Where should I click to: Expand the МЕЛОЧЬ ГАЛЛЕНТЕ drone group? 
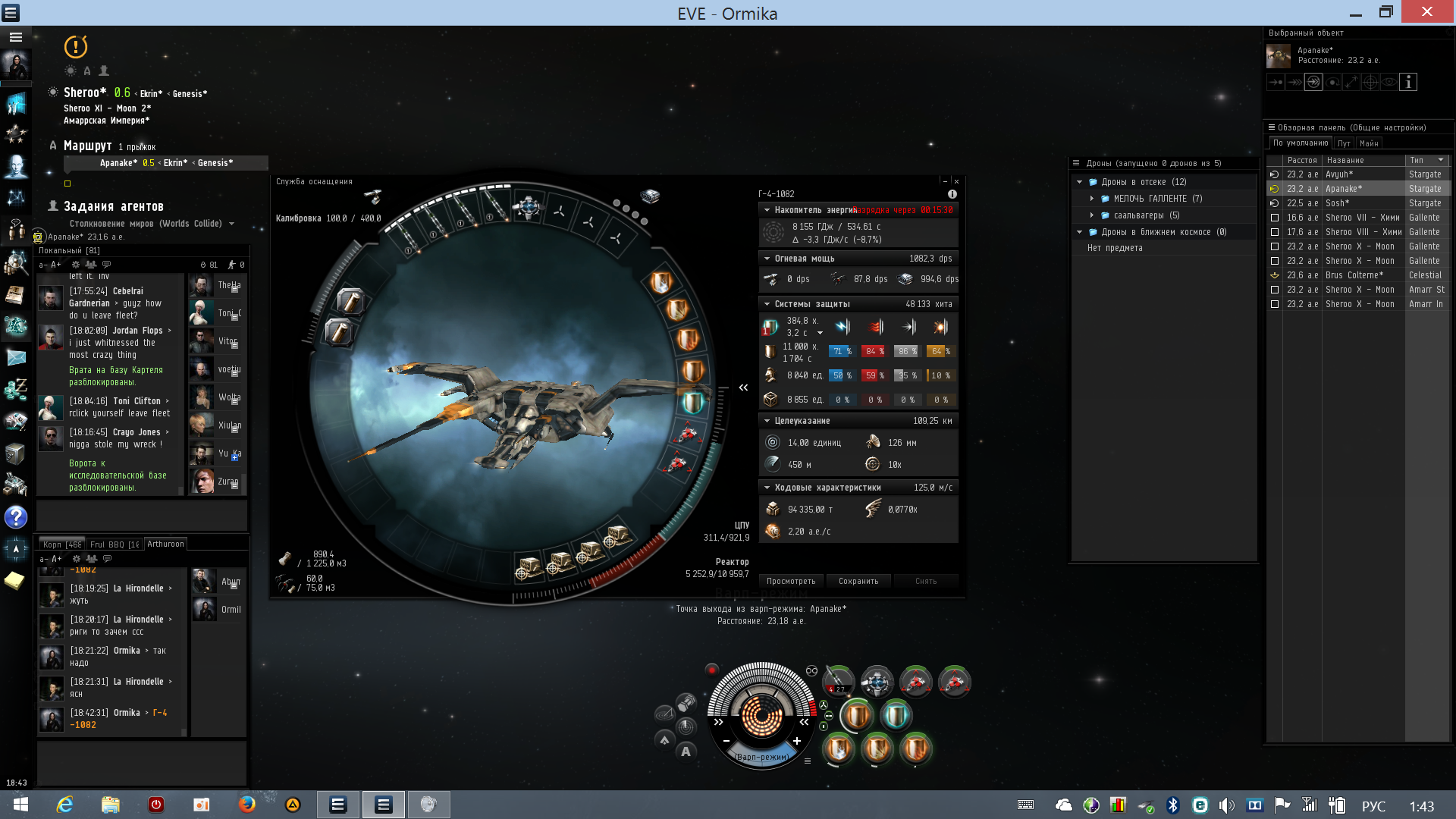[1092, 199]
